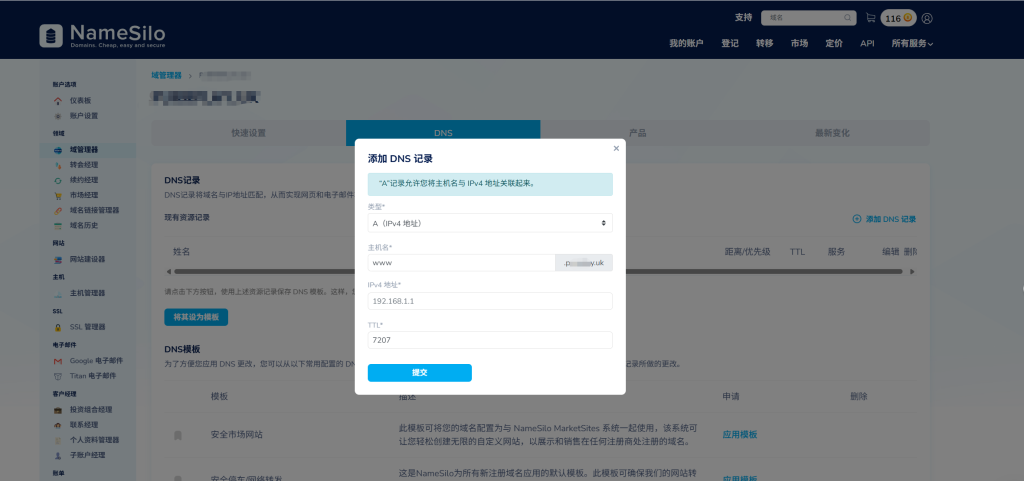Click the 服务 column header
This screenshot has height=481, width=1024.
837,252
